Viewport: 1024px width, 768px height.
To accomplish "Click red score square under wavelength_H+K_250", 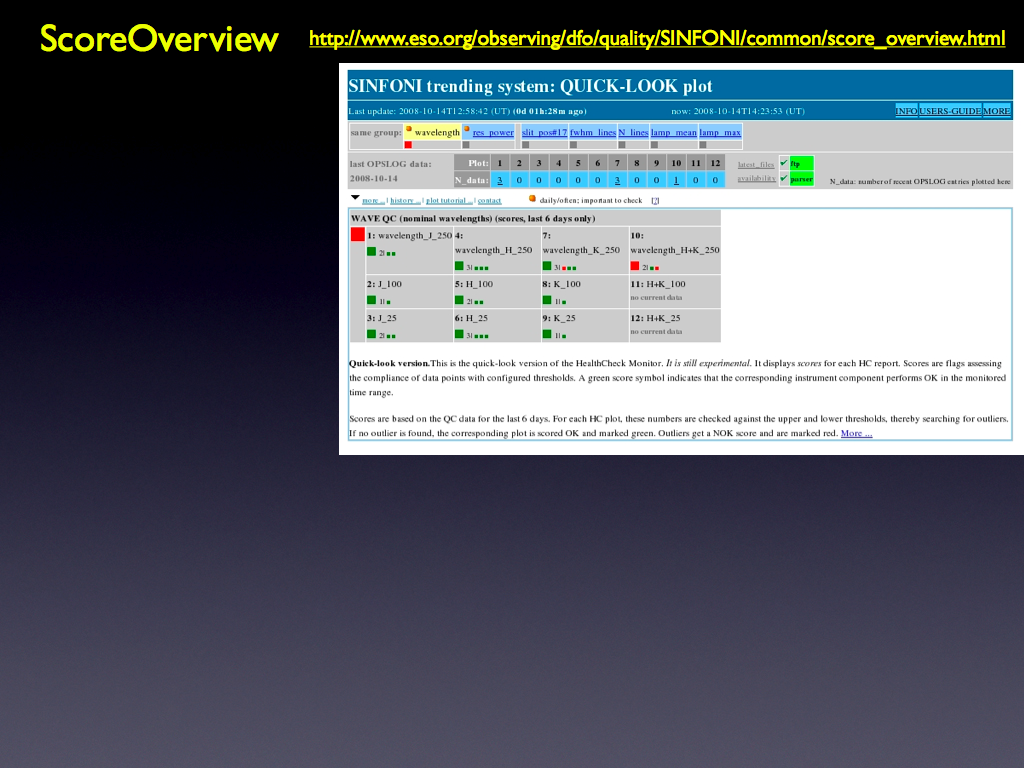I will pos(635,266).
